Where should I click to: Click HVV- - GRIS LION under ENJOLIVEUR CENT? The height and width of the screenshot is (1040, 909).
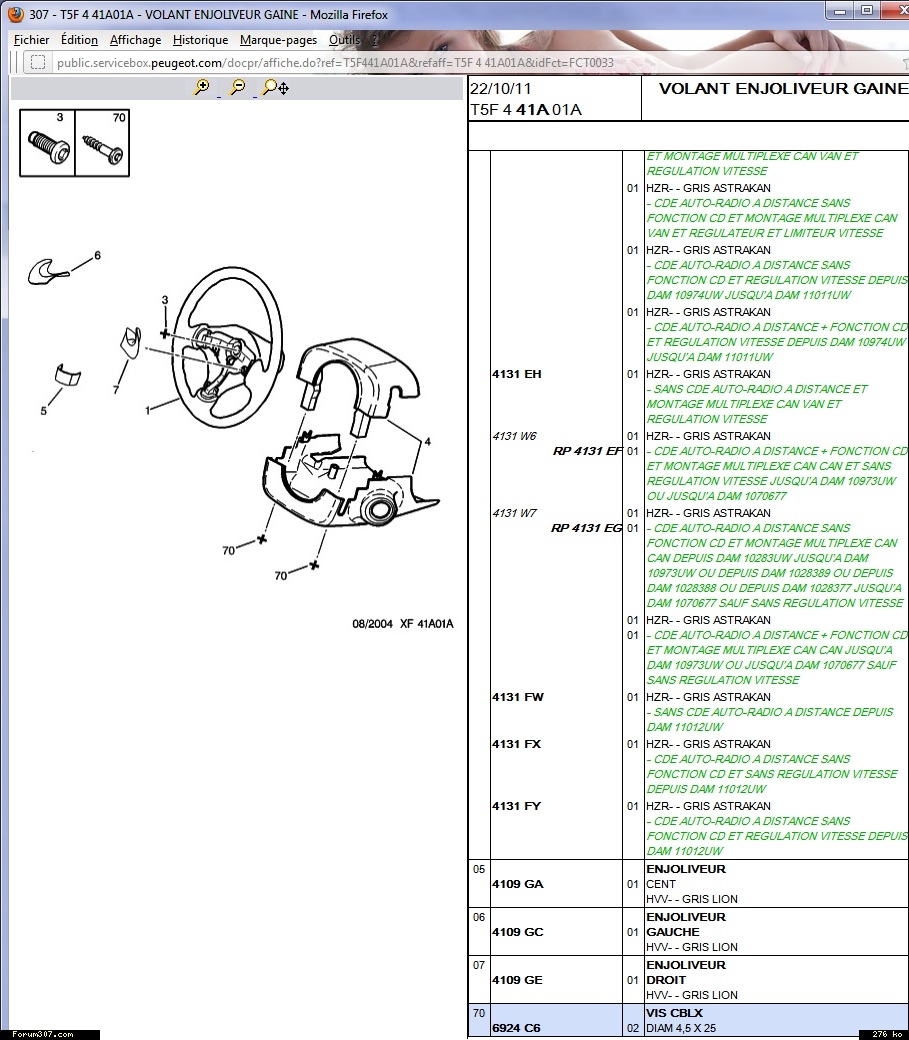(x=691, y=899)
